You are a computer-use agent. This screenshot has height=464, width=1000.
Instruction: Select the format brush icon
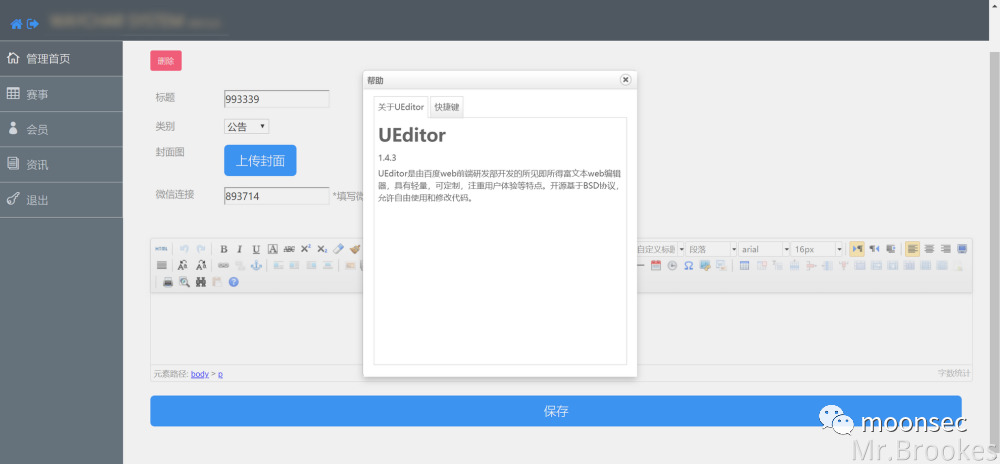355,249
